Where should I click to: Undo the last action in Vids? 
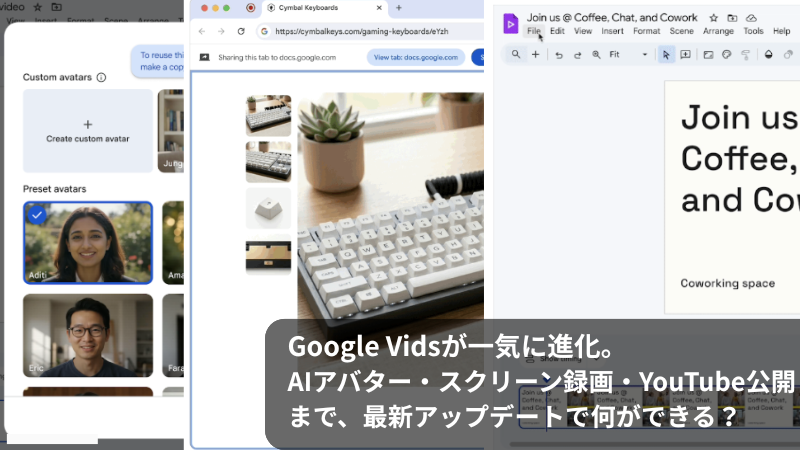pyautogui.click(x=559, y=54)
